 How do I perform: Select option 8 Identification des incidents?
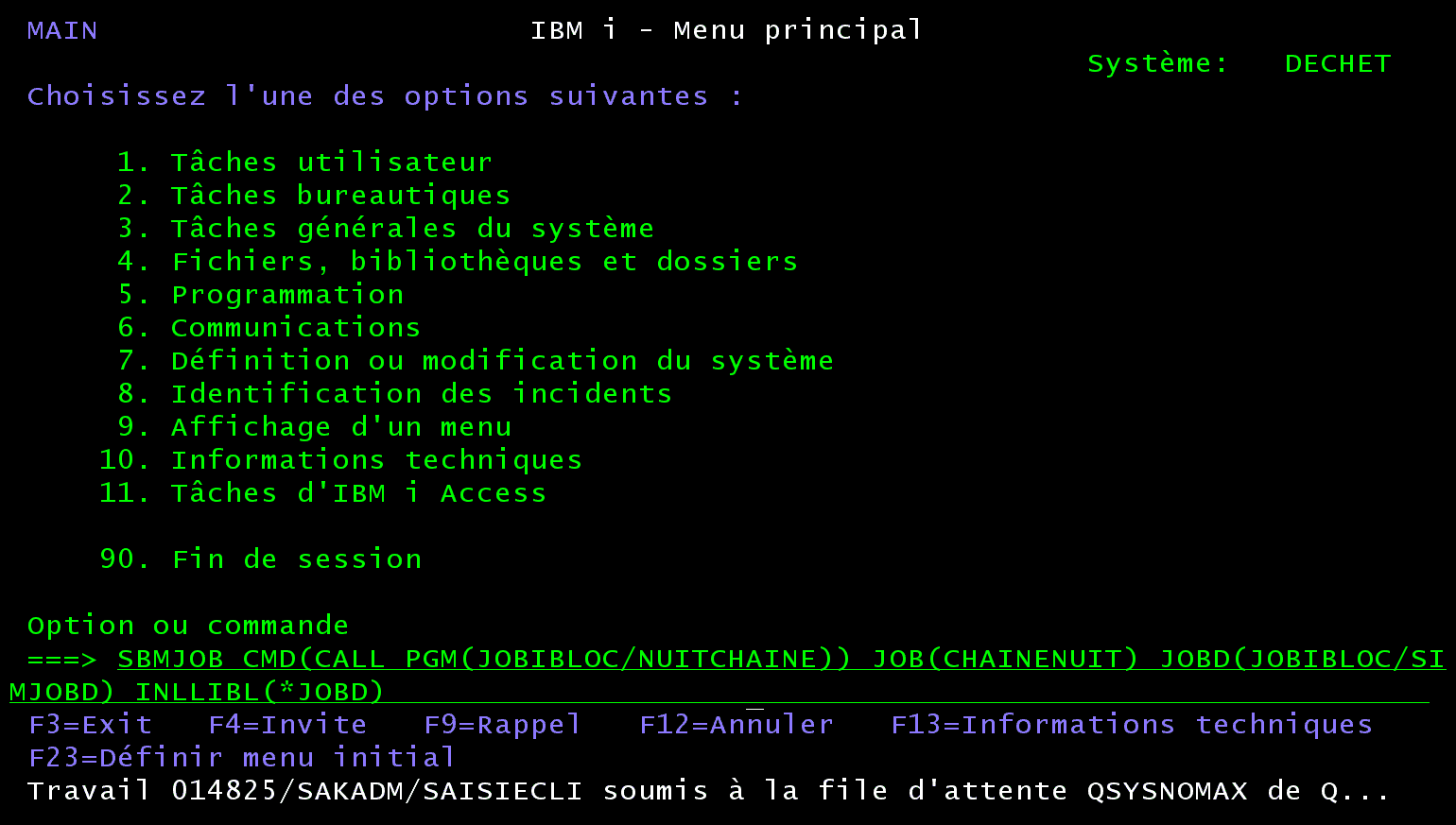coord(394,394)
